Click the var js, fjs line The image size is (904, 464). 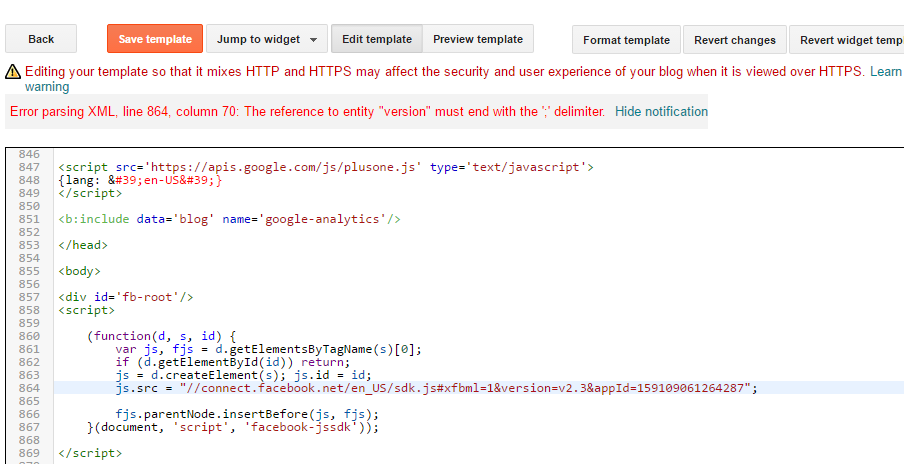tap(269, 349)
